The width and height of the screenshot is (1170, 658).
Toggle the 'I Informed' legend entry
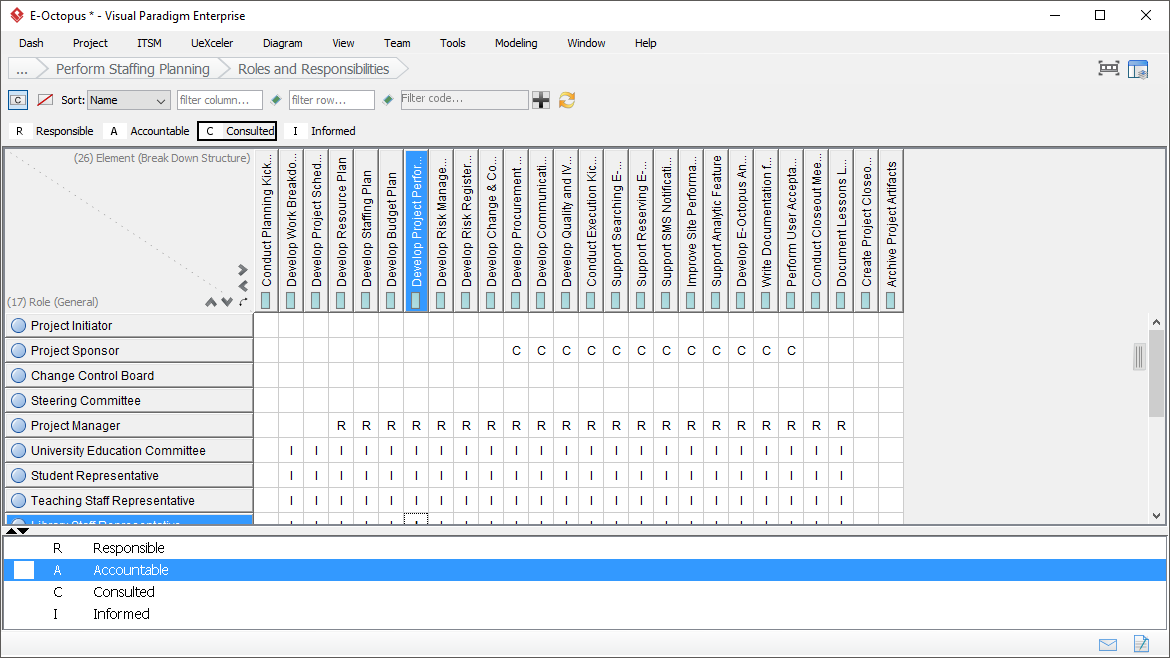click(x=320, y=131)
